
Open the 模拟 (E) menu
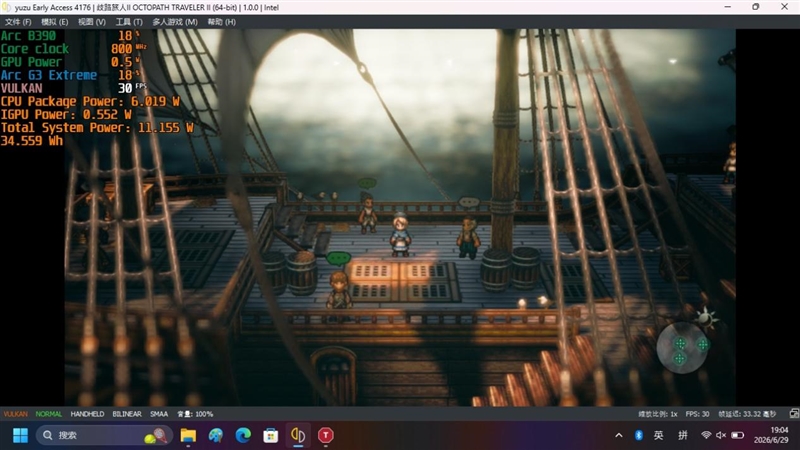point(55,22)
